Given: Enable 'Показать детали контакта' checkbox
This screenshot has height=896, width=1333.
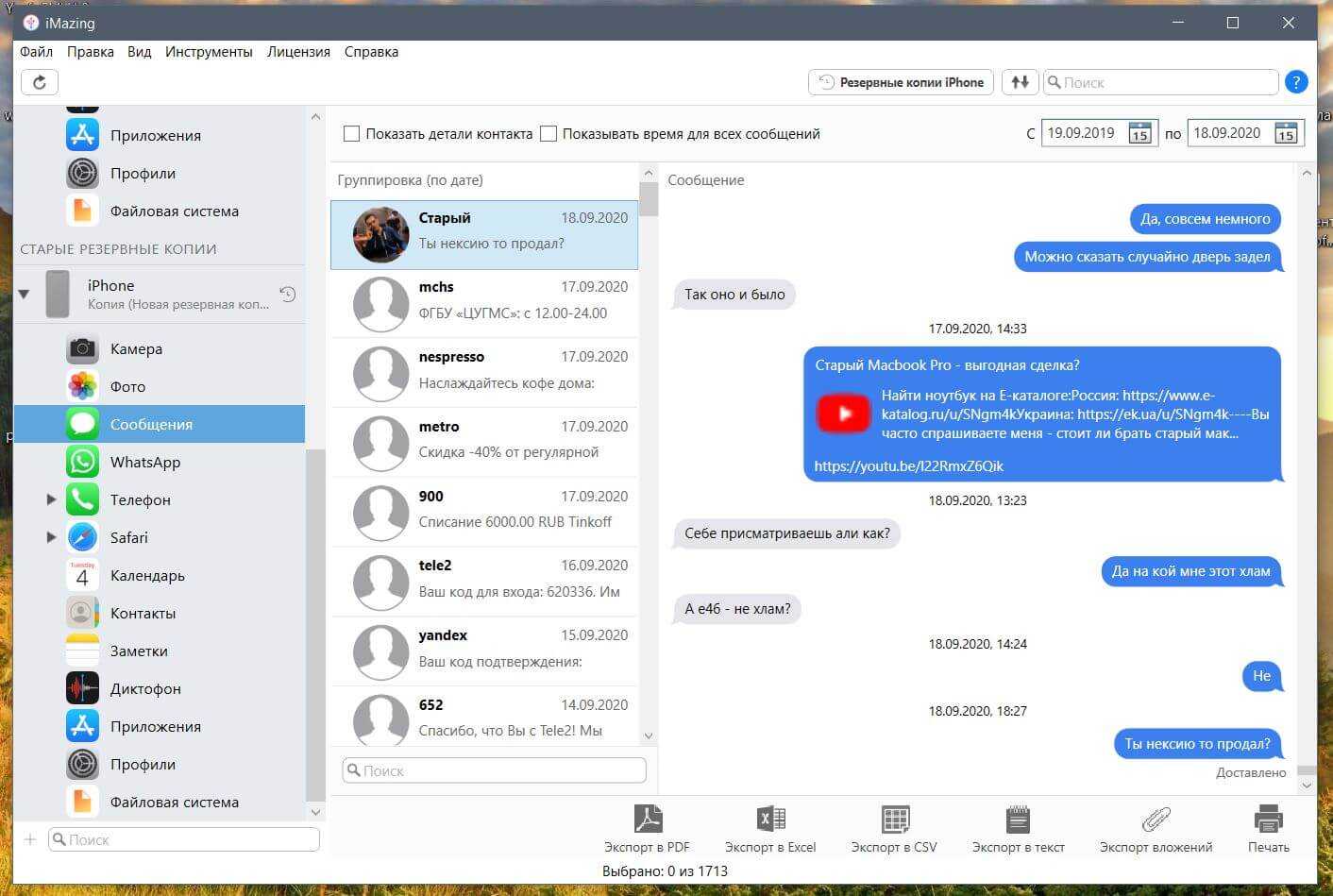Looking at the screenshot, I should coord(352,134).
